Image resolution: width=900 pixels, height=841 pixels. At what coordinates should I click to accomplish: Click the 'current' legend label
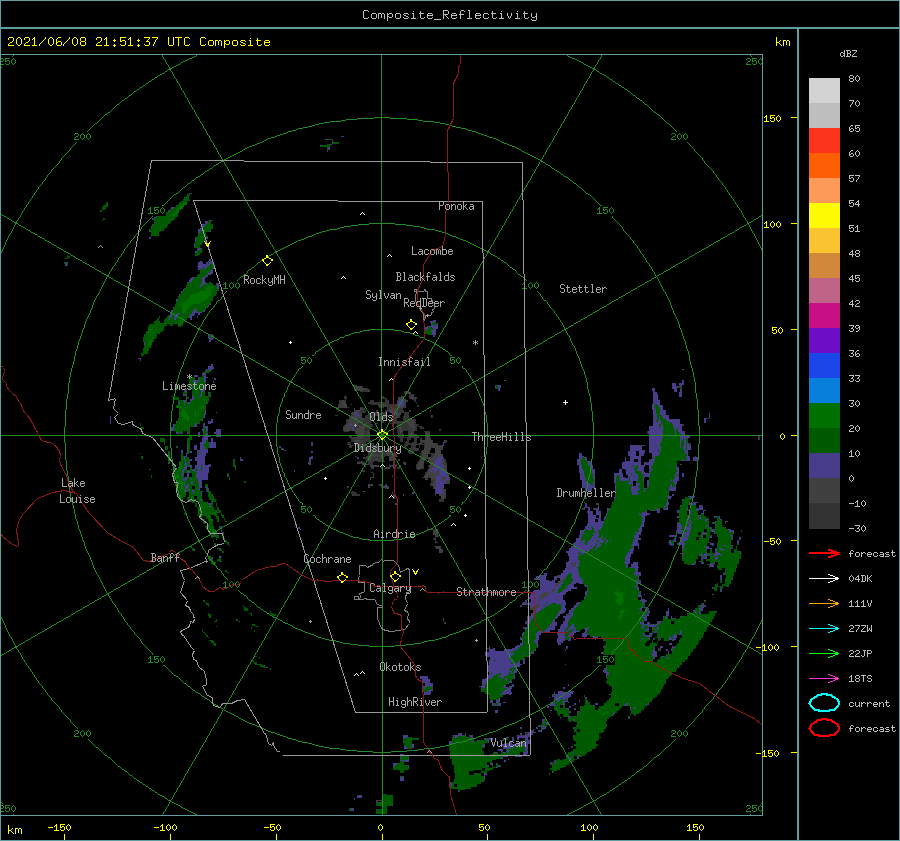869,704
